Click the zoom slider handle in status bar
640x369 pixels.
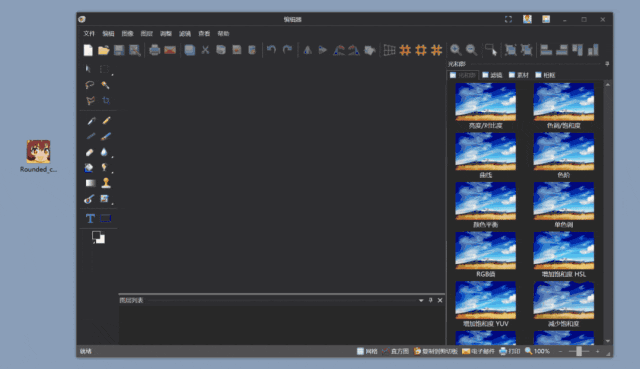[578, 351]
